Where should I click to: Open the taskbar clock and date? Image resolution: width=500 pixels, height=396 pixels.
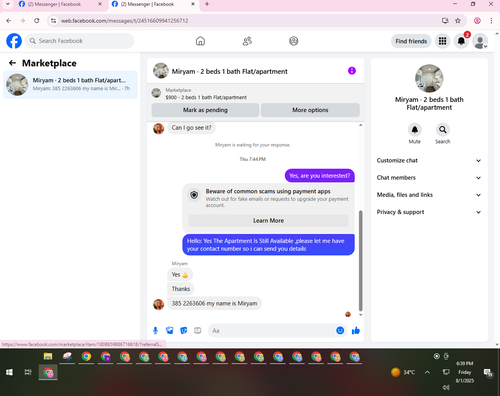[x=465, y=372]
